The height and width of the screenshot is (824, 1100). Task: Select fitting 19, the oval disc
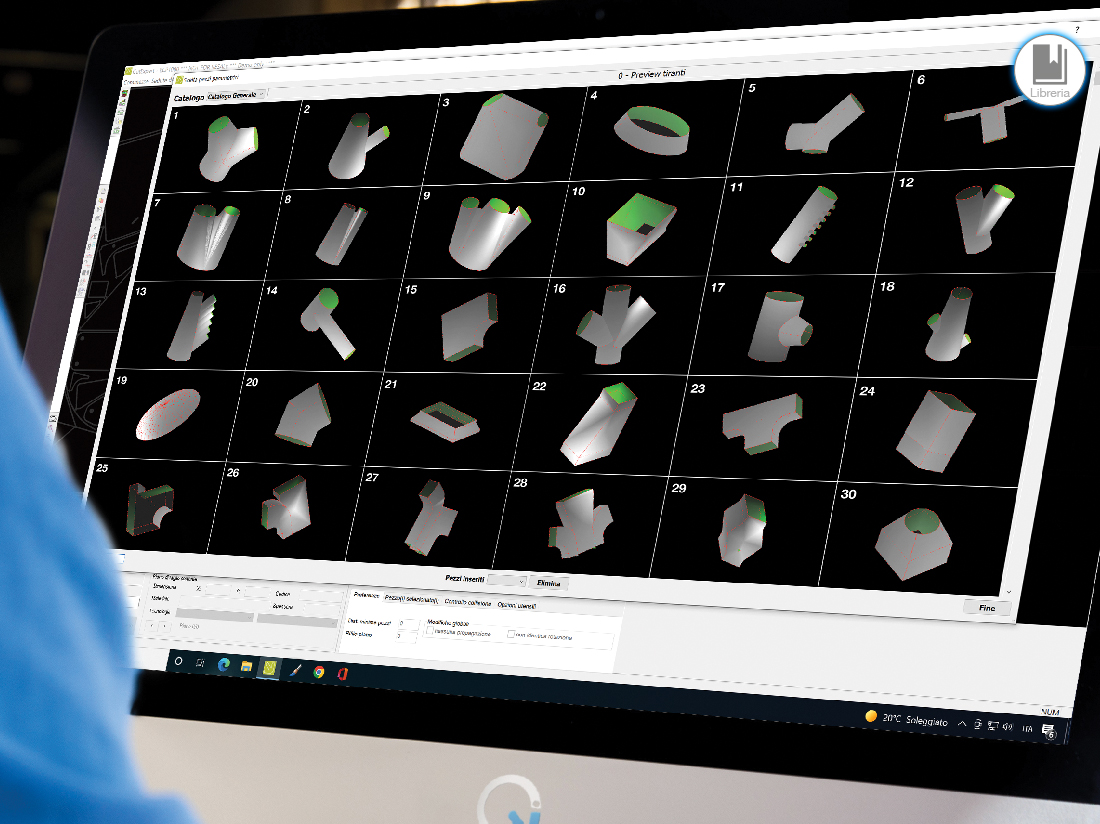click(168, 414)
